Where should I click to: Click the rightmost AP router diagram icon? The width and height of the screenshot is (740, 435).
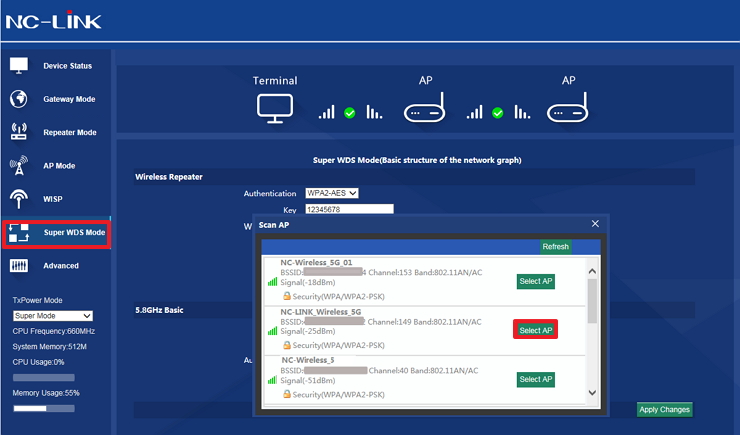[567, 108]
